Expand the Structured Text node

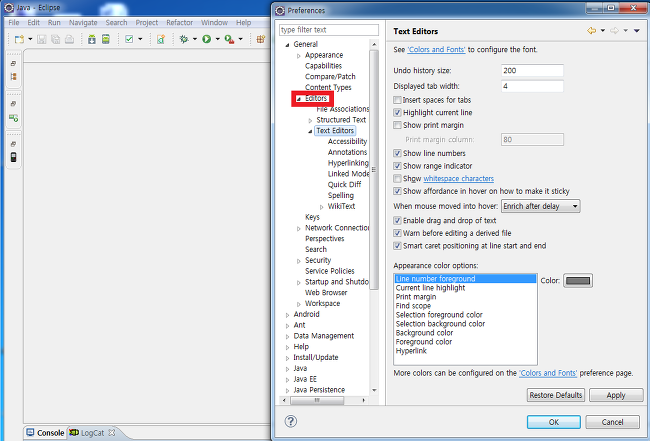pos(310,120)
